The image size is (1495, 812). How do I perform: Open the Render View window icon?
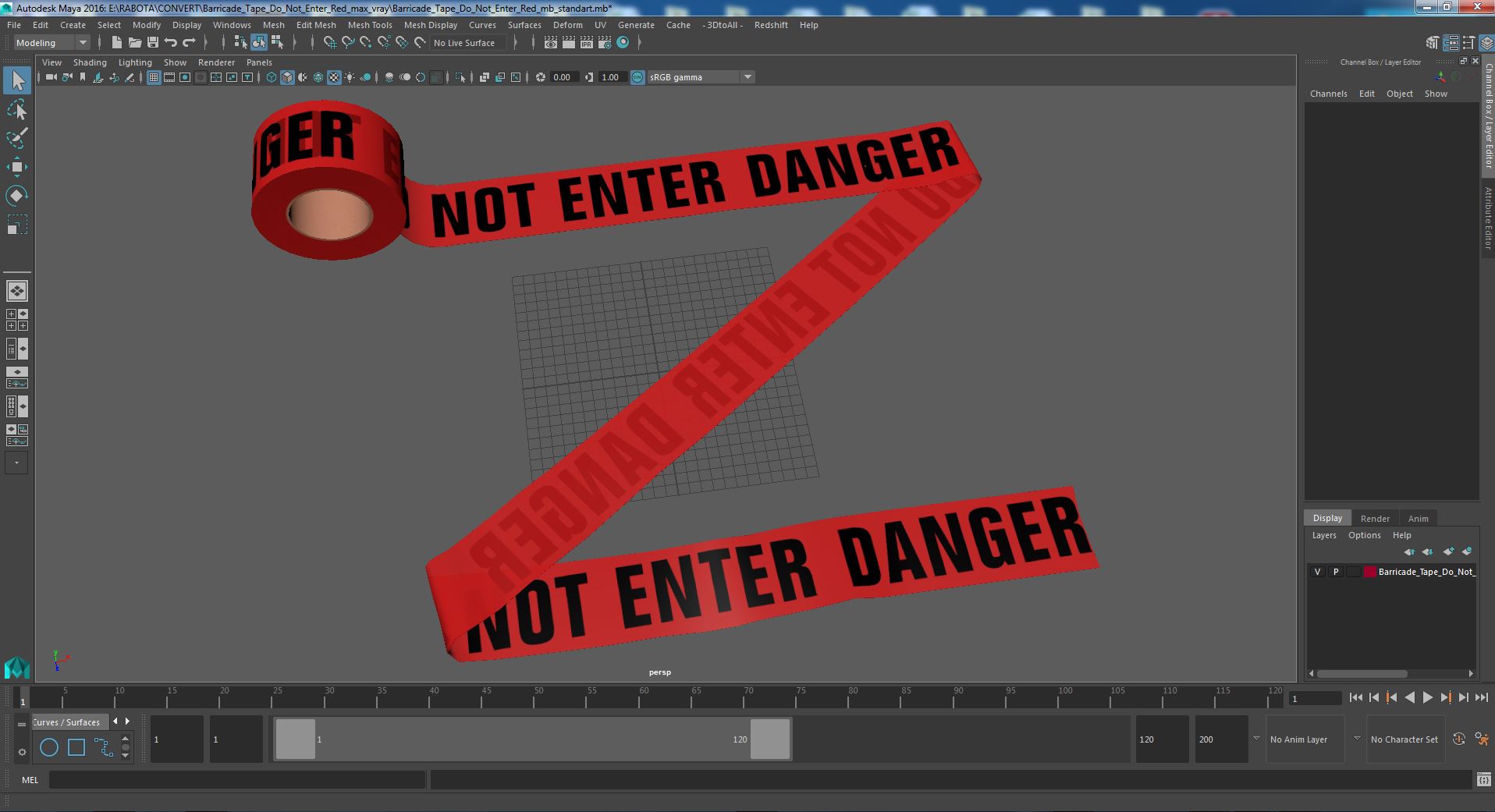click(x=551, y=43)
